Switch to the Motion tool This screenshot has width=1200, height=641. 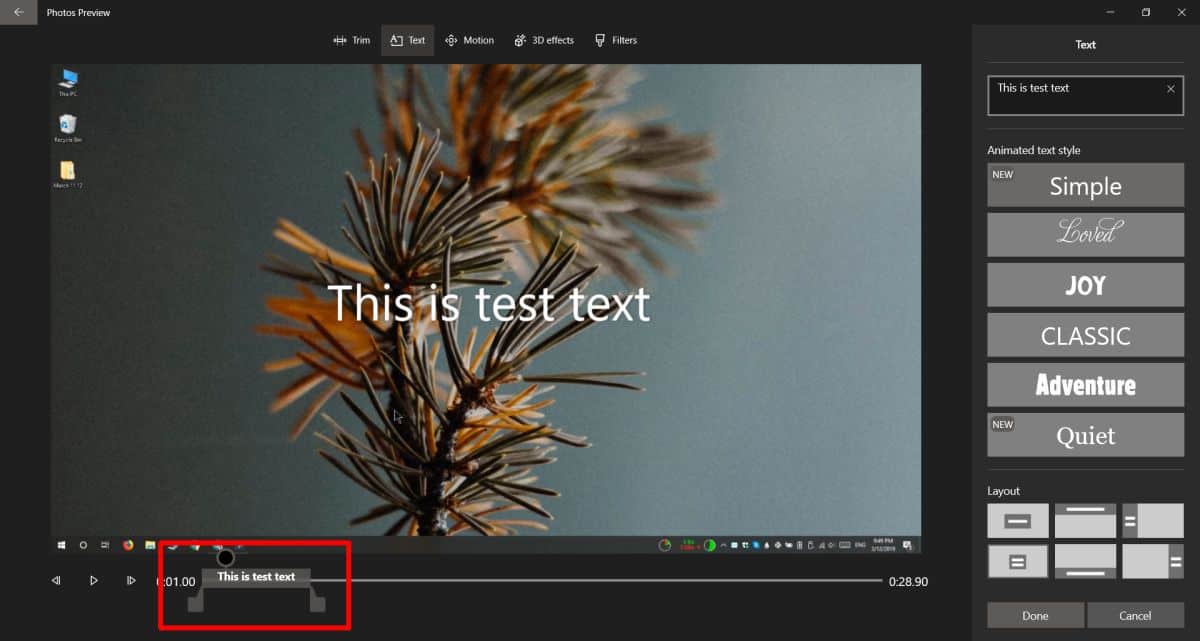[469, 40]
